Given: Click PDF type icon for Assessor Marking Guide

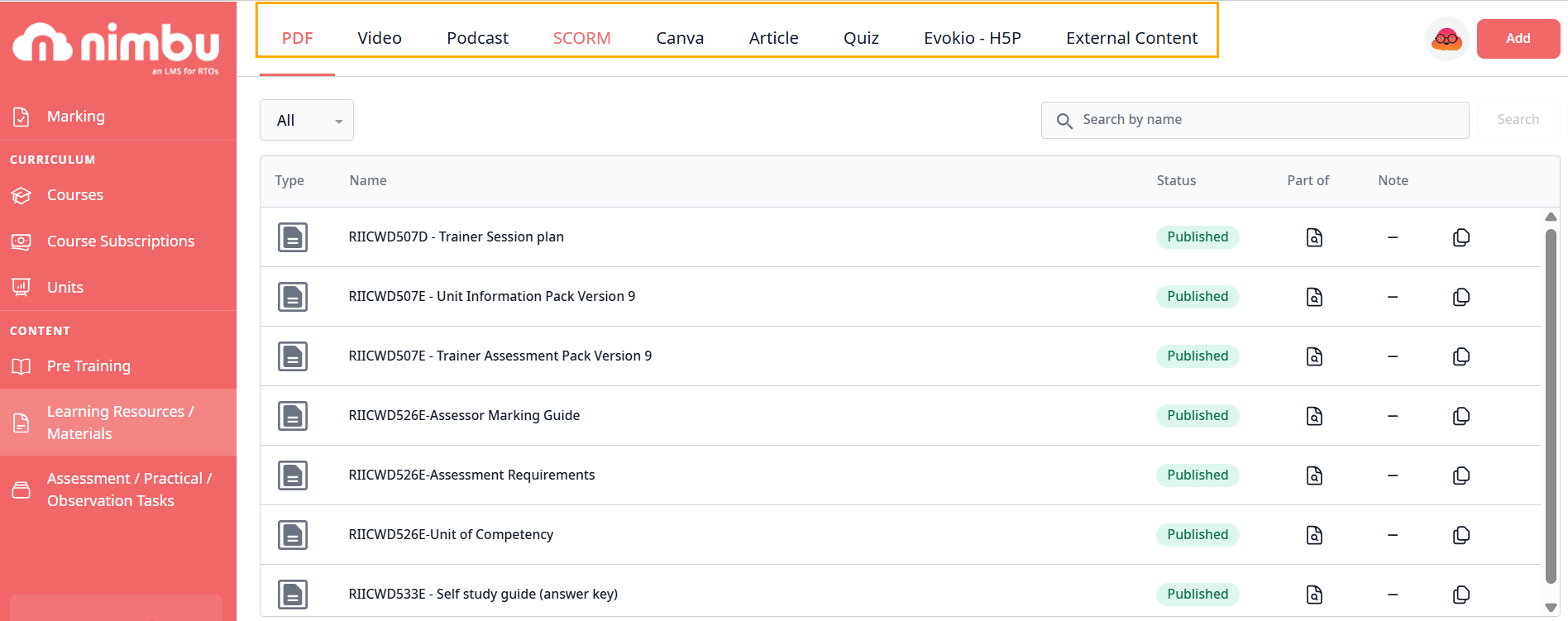Looking at the screenshot, I should pyautogui.click(x=293, y=416).
